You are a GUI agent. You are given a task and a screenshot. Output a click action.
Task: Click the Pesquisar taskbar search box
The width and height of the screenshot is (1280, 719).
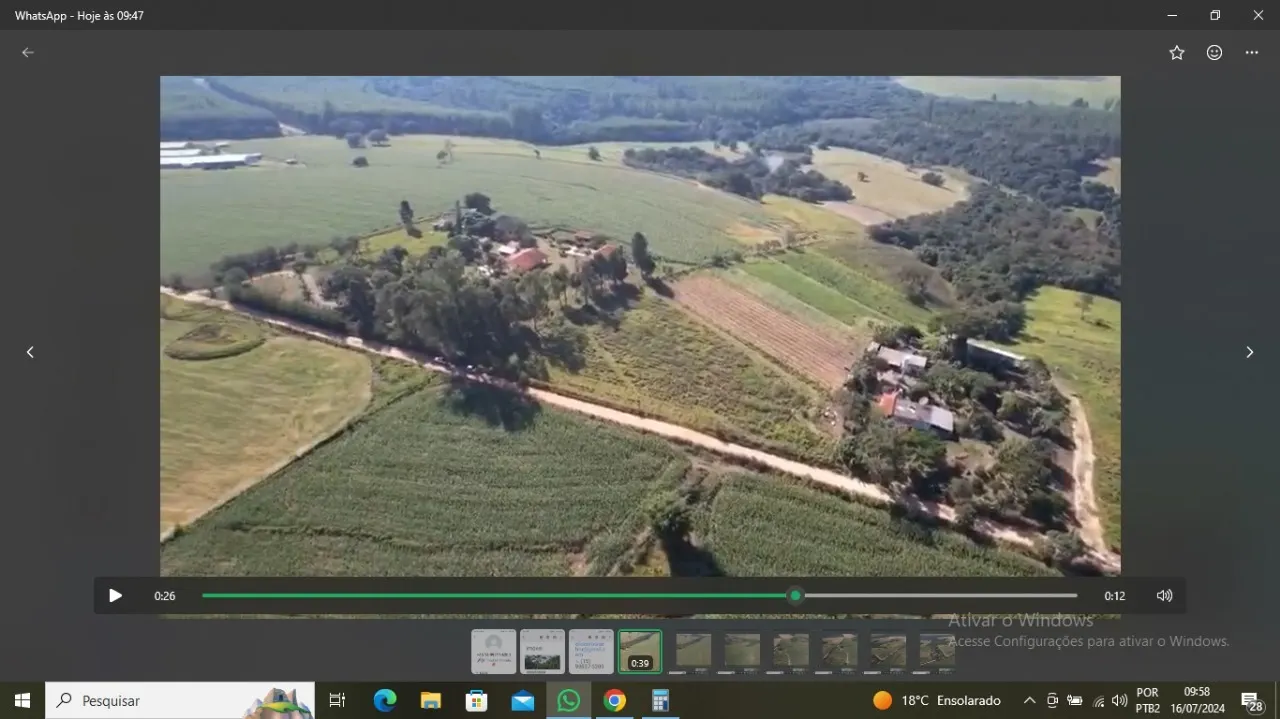coord(180,701)
